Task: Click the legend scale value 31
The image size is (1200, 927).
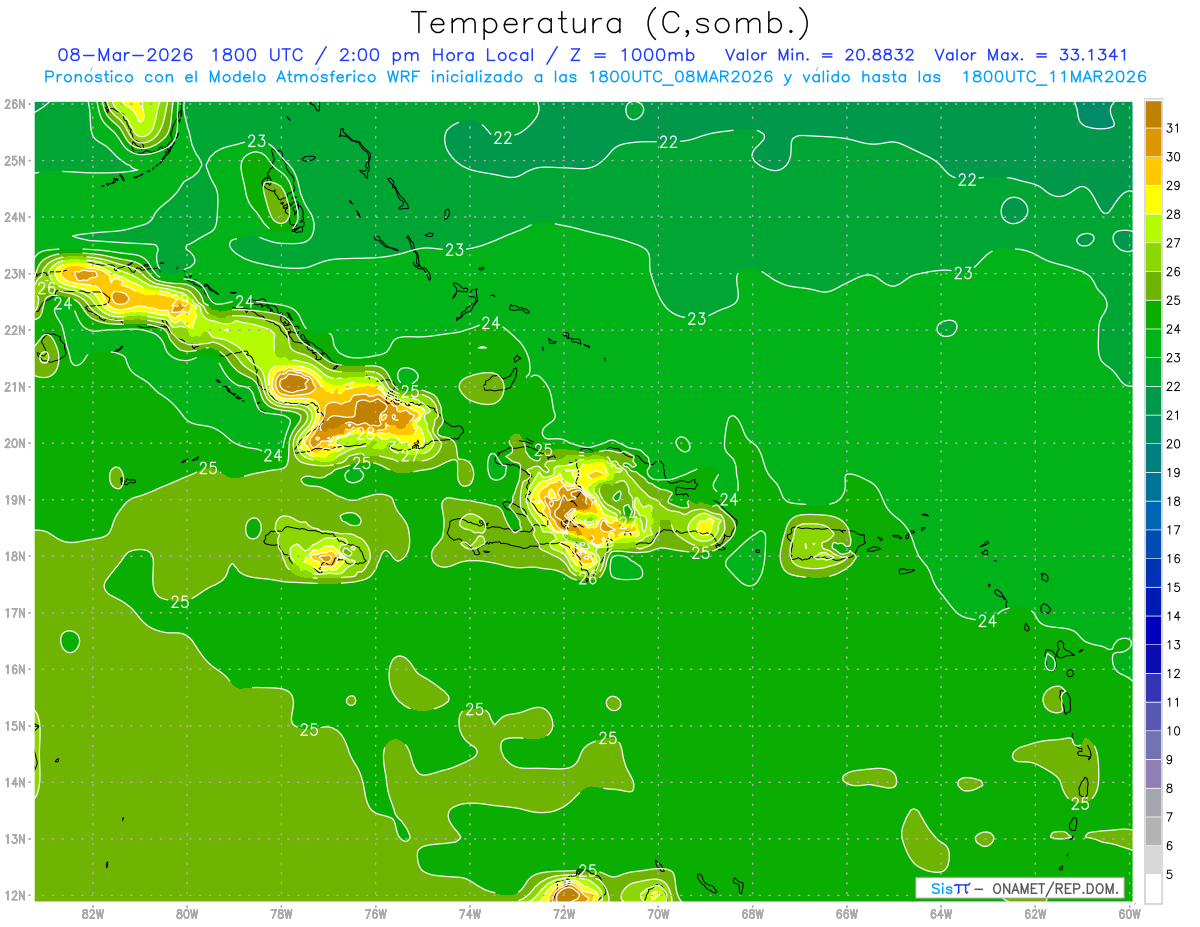Action: point(1173,128)
